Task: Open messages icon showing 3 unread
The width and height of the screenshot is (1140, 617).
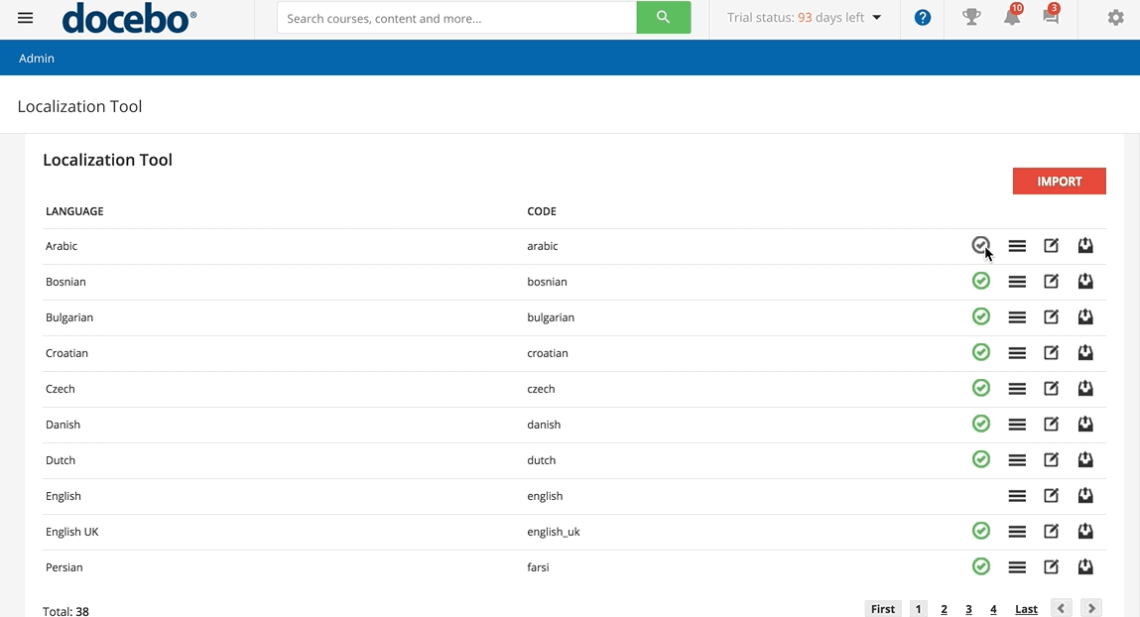Action: click(1050, 18)
